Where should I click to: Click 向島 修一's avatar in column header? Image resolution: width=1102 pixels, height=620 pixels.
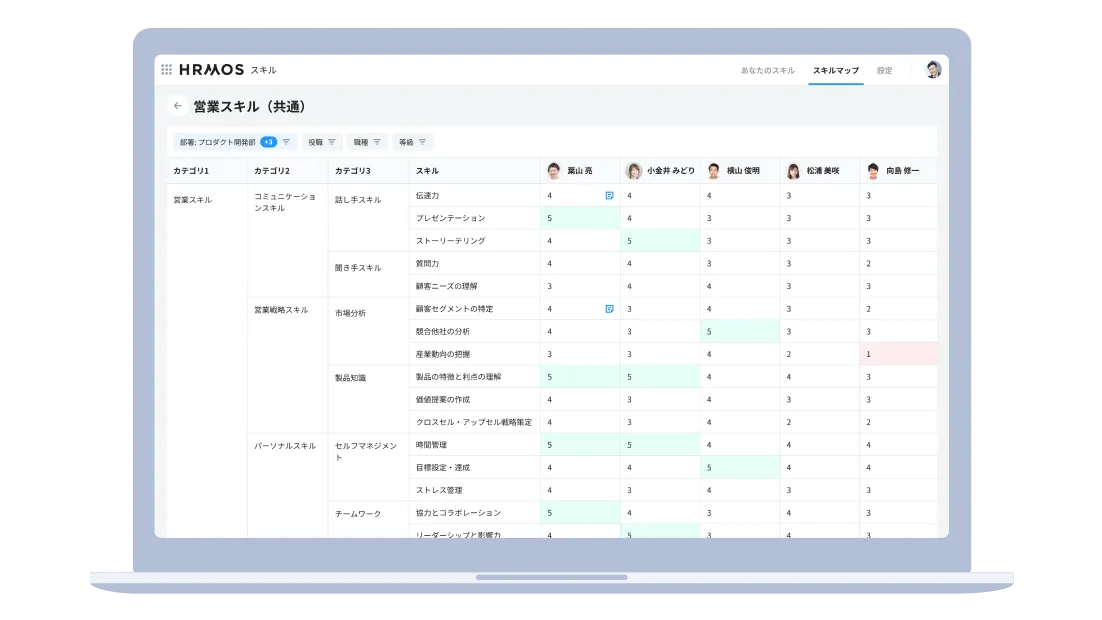(873, 171)
